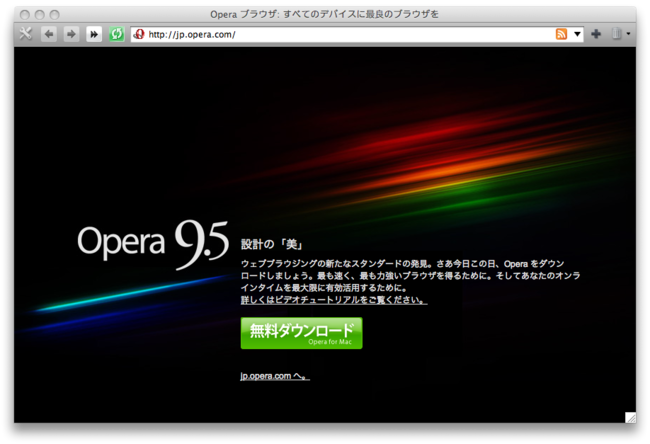The image size is (650, 444).
Task: Minimize the Opera window
Action: [x=39, y=15]
